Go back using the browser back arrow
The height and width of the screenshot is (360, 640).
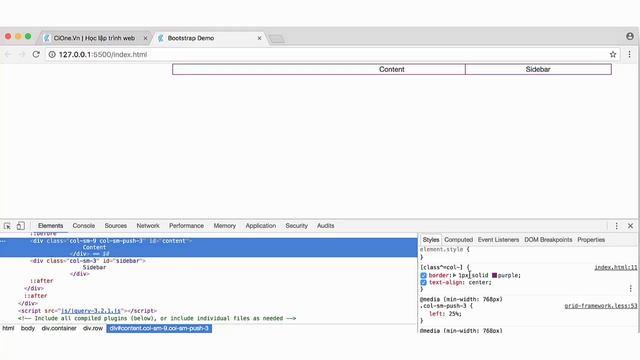click(8, 54)
